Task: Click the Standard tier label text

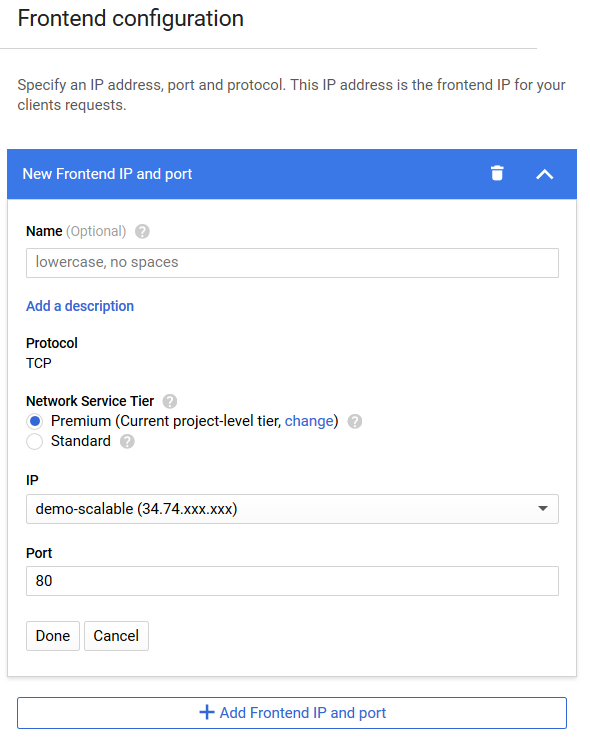Action: (x=81, y=441)
